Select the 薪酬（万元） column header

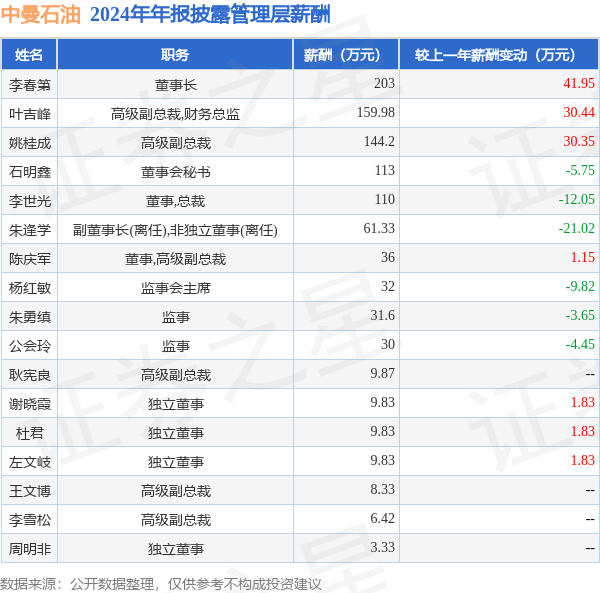(x=346, y=55)
